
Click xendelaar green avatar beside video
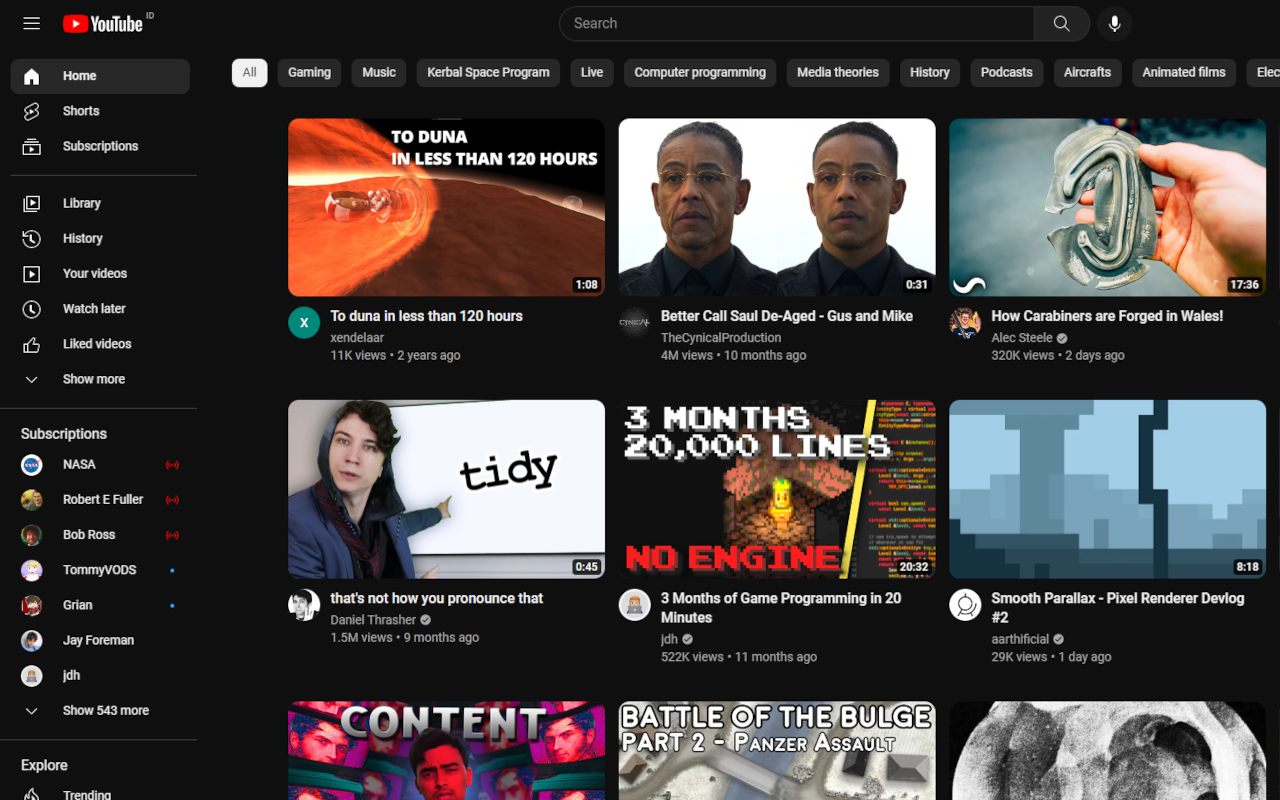coord(304,323)
